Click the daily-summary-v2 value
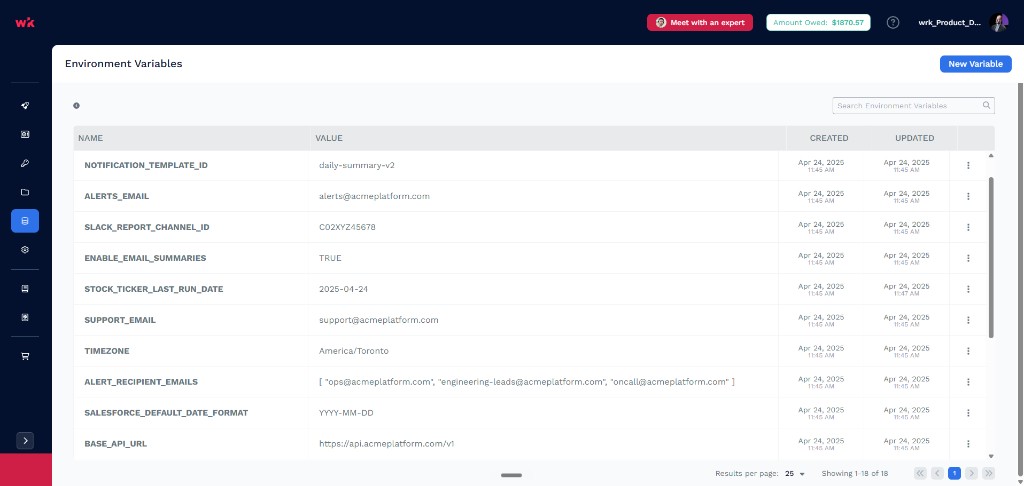The height and width of the screenshot is (486, 1024). 357,165
